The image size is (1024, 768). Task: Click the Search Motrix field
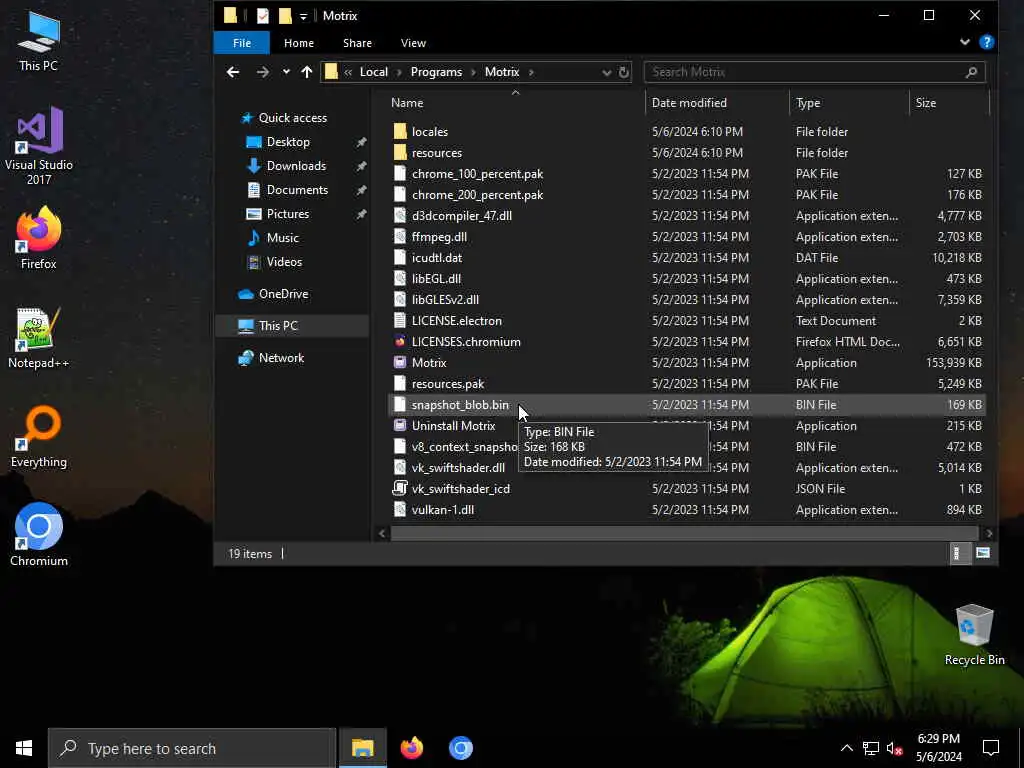tap(814, 72)
